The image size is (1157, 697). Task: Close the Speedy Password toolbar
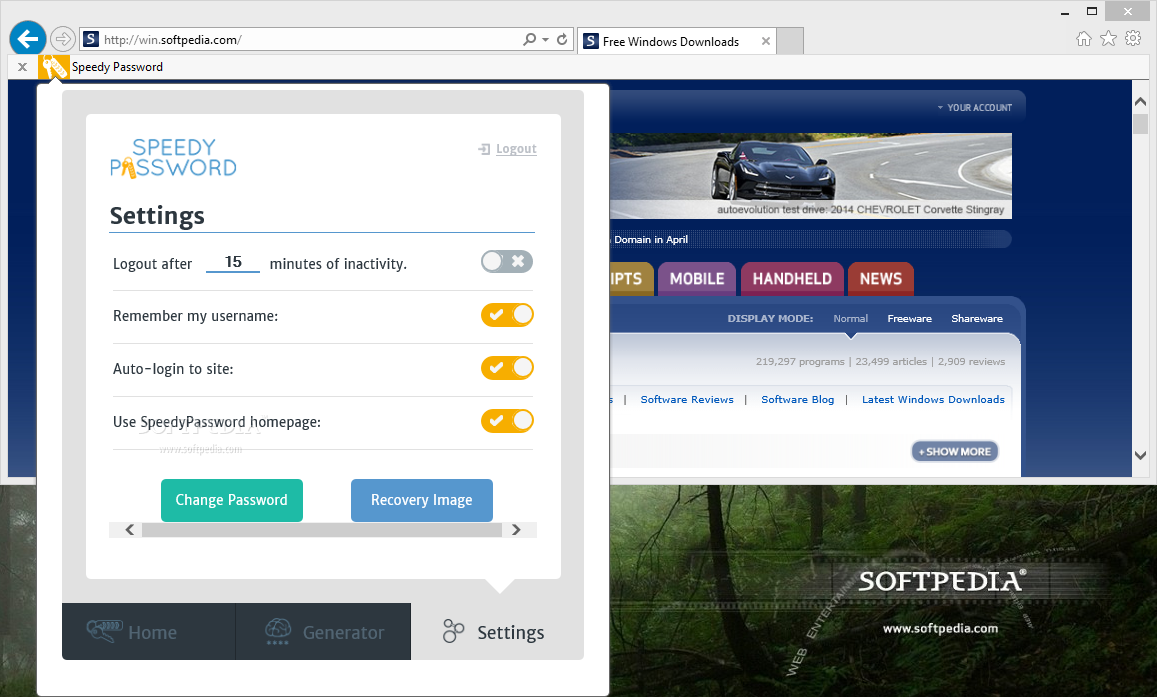click(22, 67)
